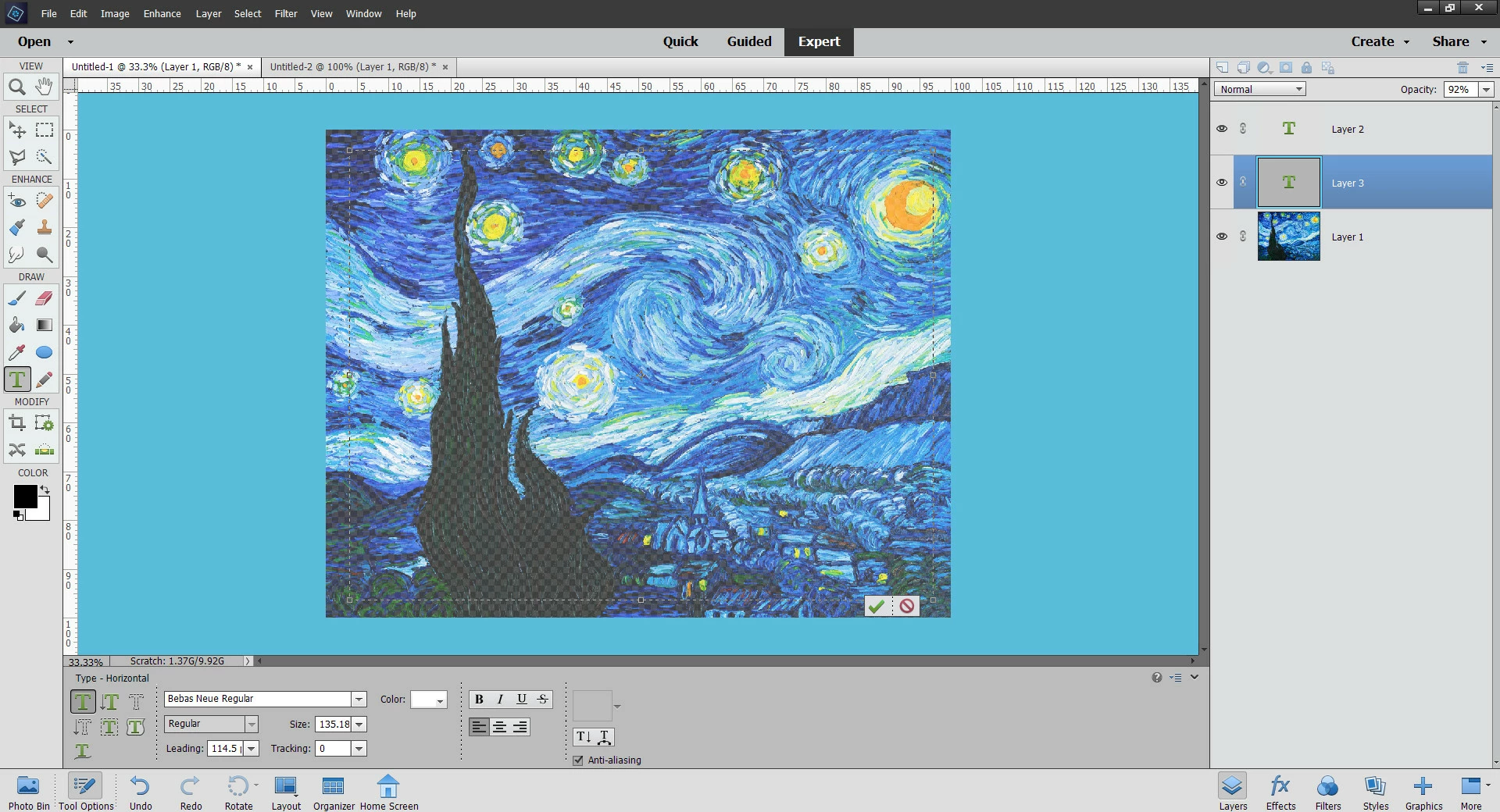Uncheck the Anti-aliasing checkbox
The height and width of the screenshot is (812, 1500).
(x=578, y=760)
